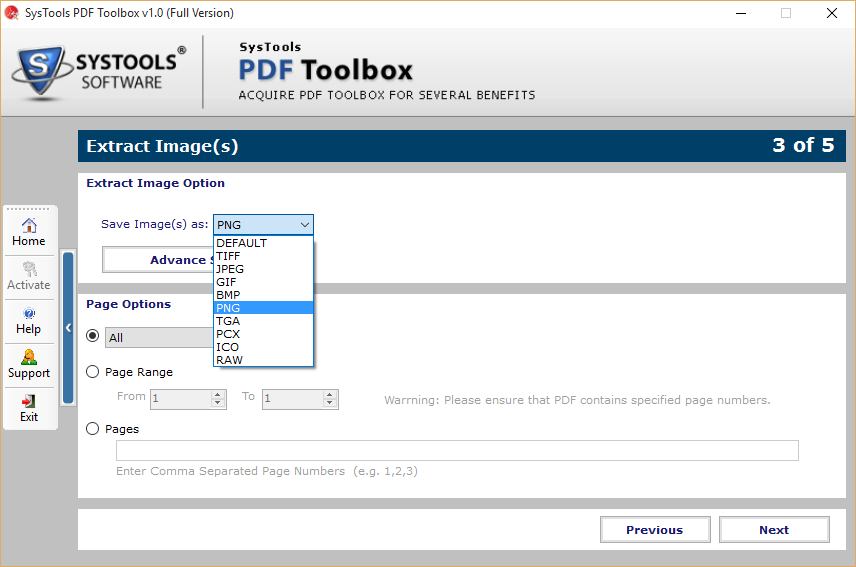This screenshot has width=856, height=567.
Task: Choose PCX from the format list
Action: (x=263, y=334)
